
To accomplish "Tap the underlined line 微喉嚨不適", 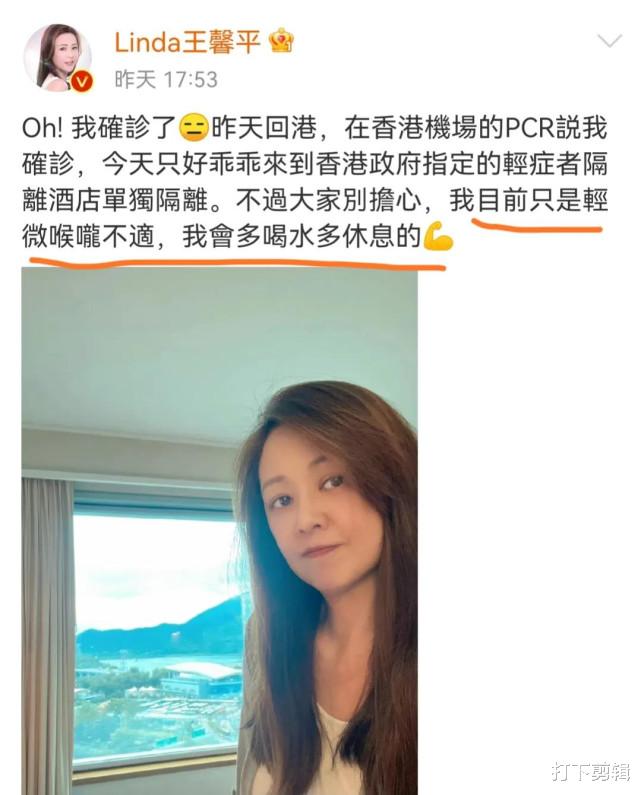I will pos(88,237).
